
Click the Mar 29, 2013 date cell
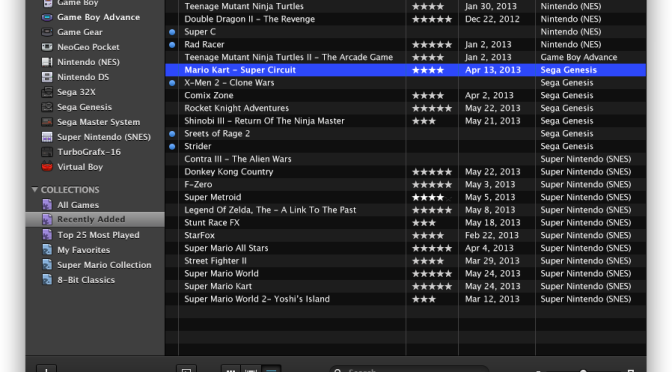click(x=492, y=261)
